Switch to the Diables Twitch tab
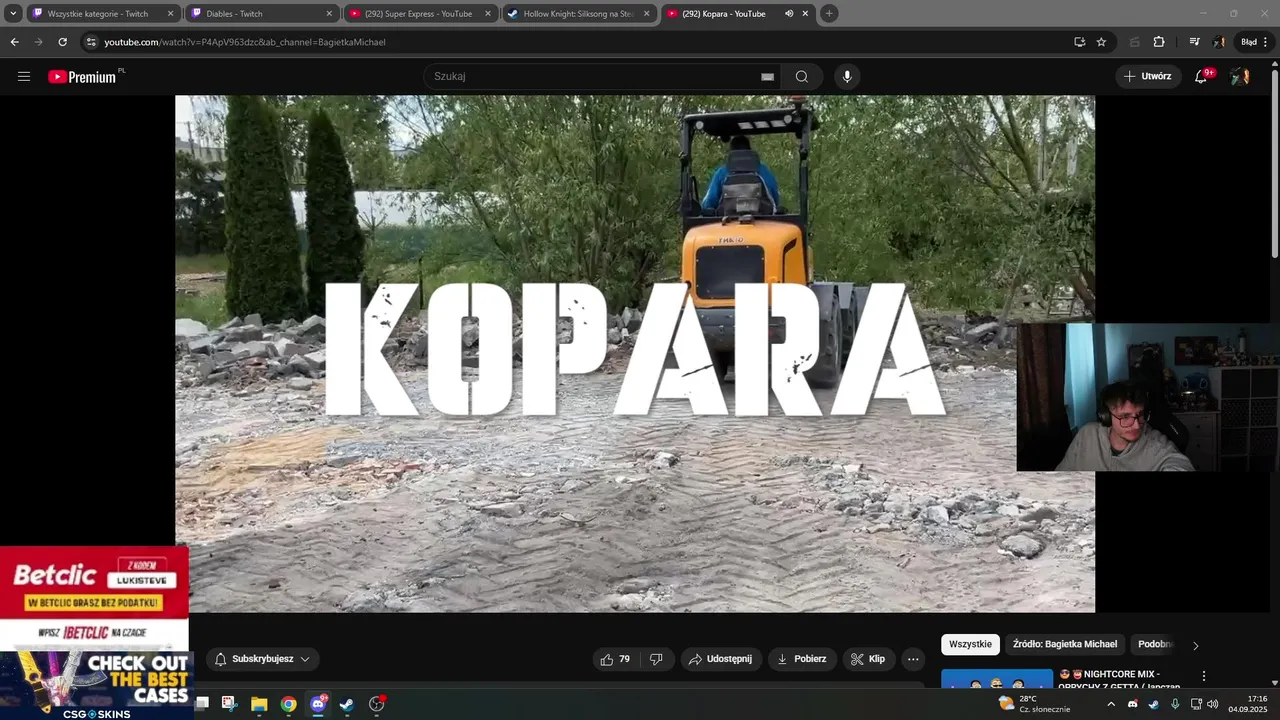The width and height of the screenshot is (1280, 720). click(262, 14)
